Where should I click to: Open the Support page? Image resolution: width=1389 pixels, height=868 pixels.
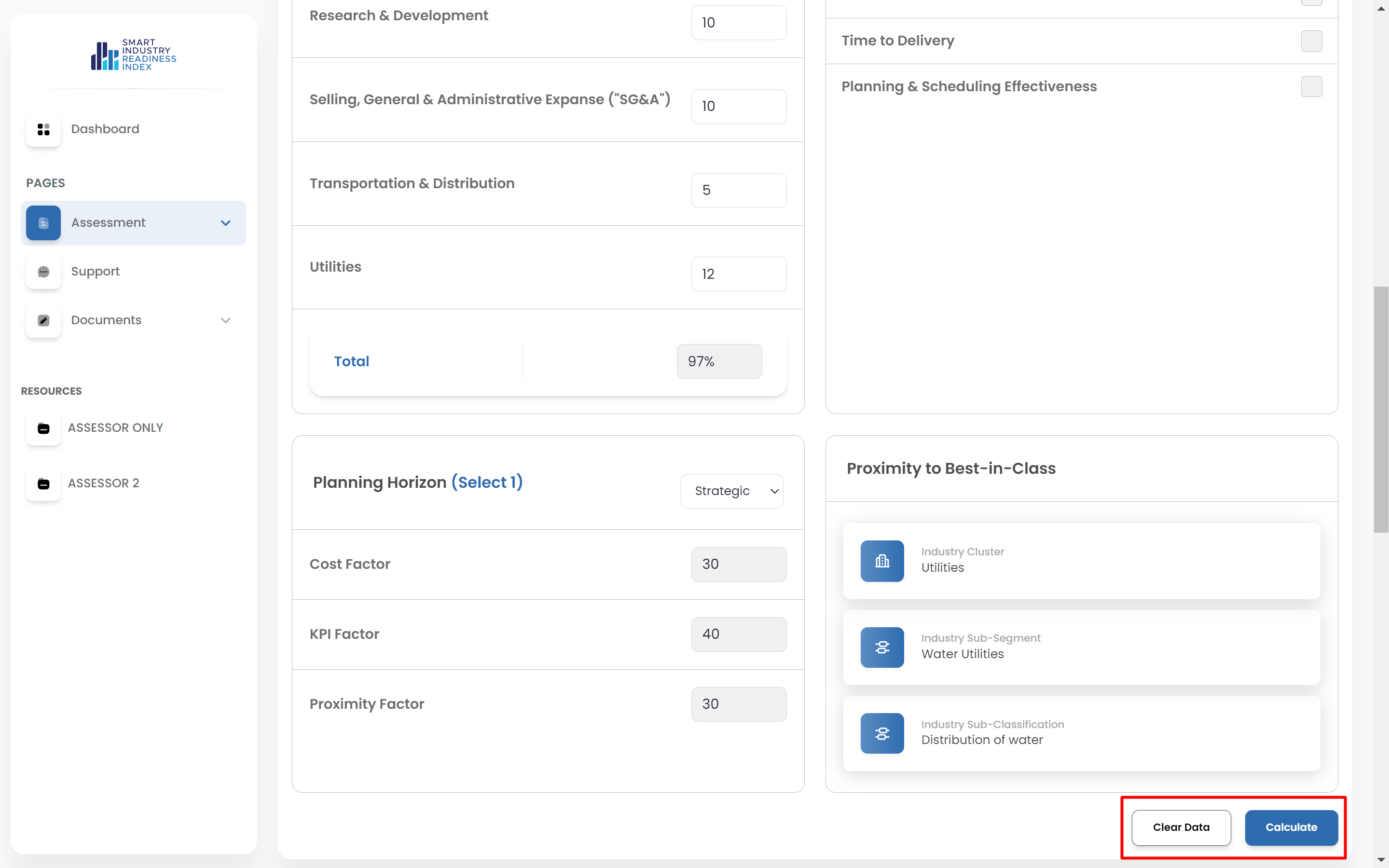95,272
